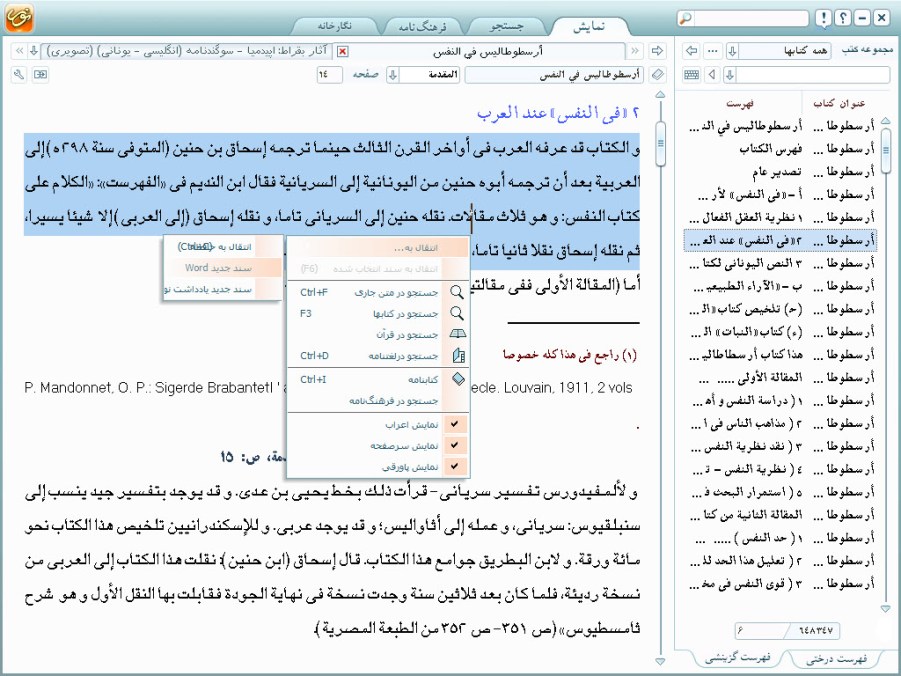
Task: Choose the جستجو در فرهنگ‌نامه menu entry
Action: click(x=378, y=400)
